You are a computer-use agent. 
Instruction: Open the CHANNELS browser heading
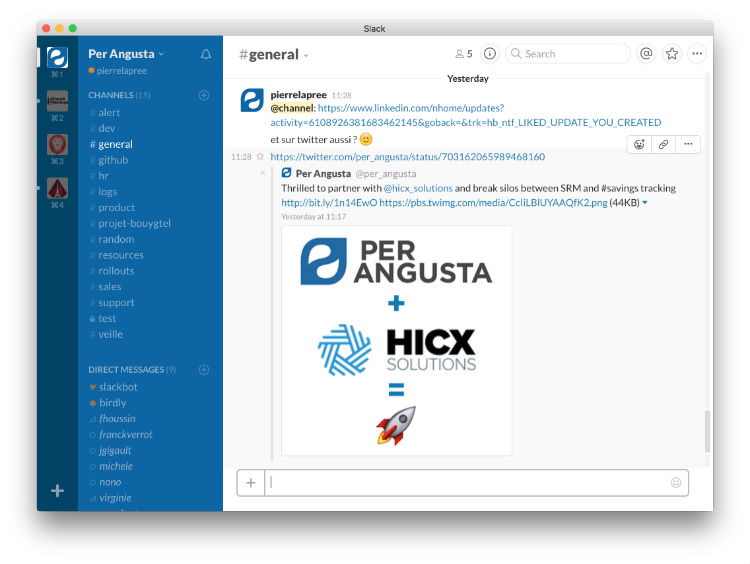119,95
